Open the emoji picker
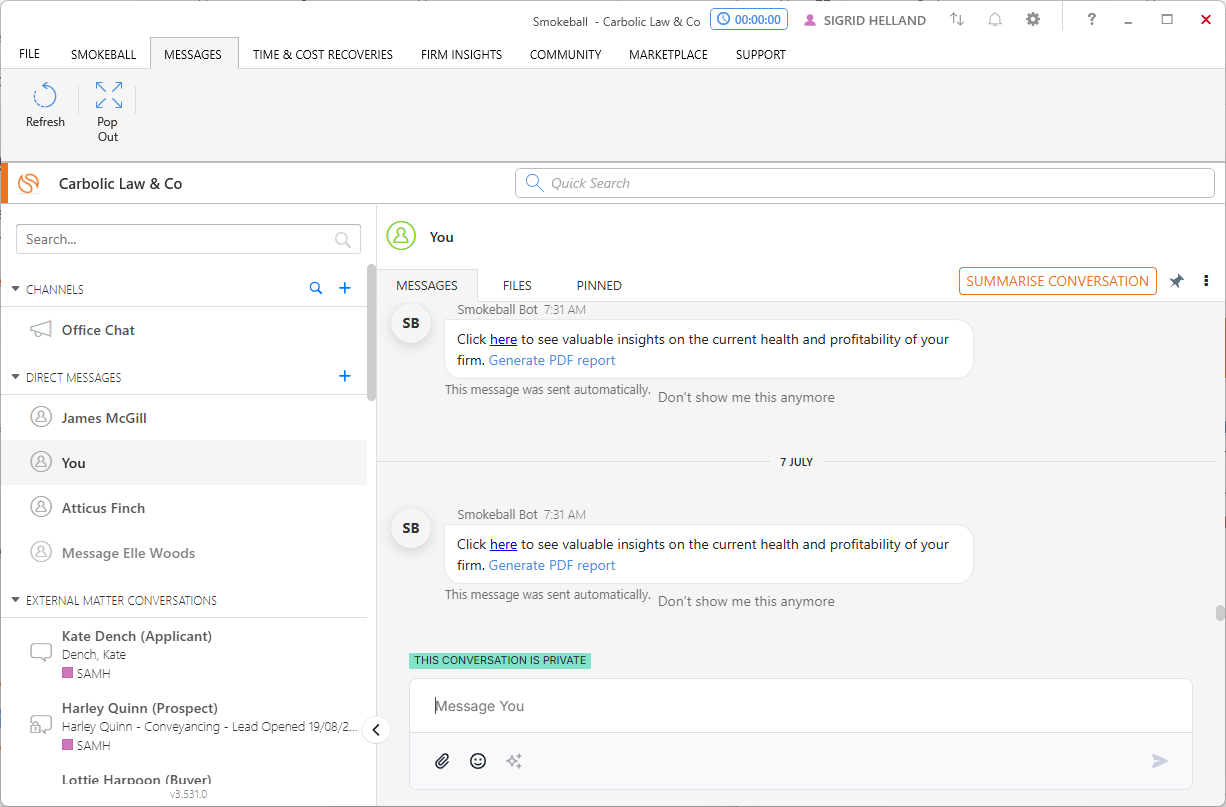Image resolution: width=1226 pixels, height=807 pixels. [x=478, y=761]
